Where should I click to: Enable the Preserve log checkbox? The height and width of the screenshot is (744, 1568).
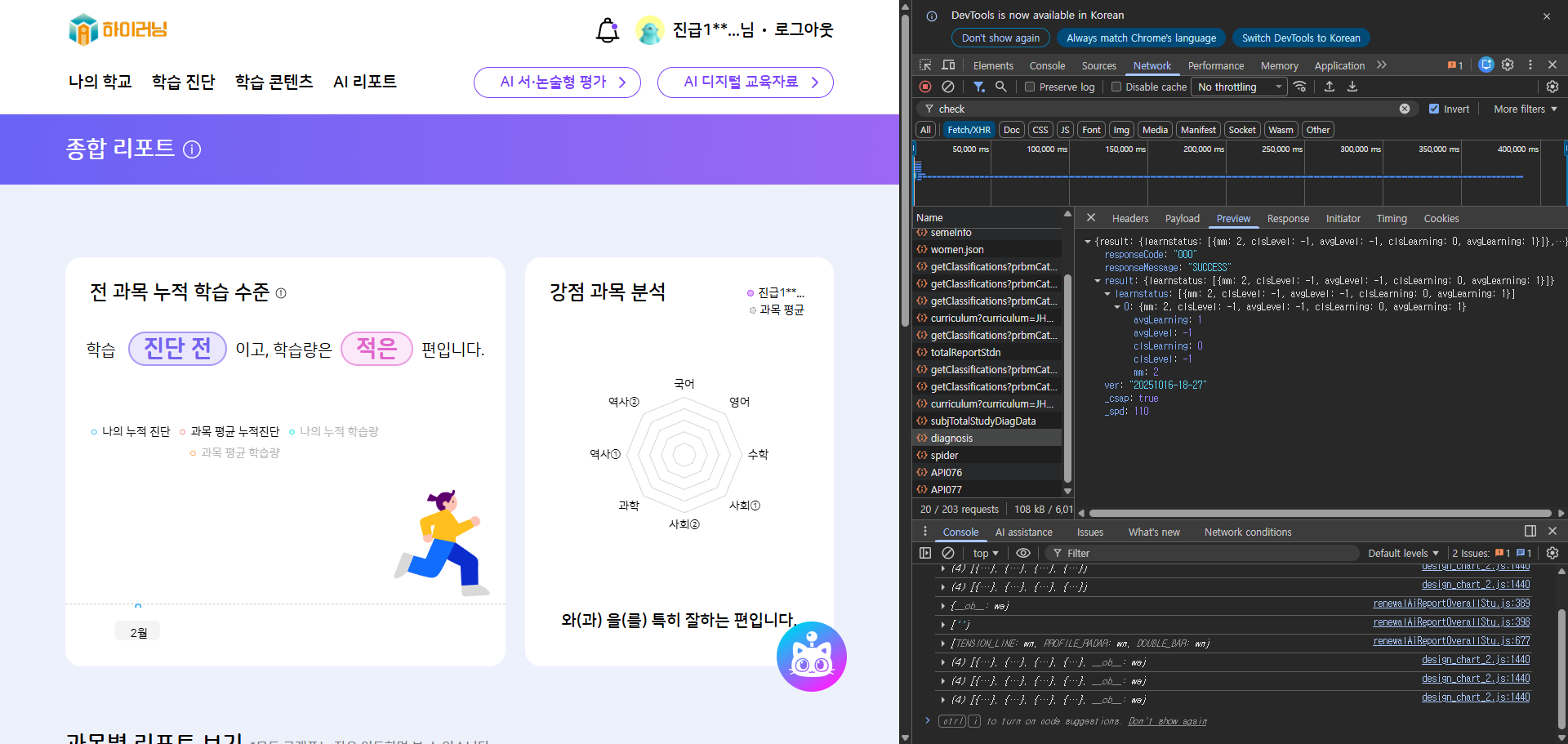point(1030,87)
